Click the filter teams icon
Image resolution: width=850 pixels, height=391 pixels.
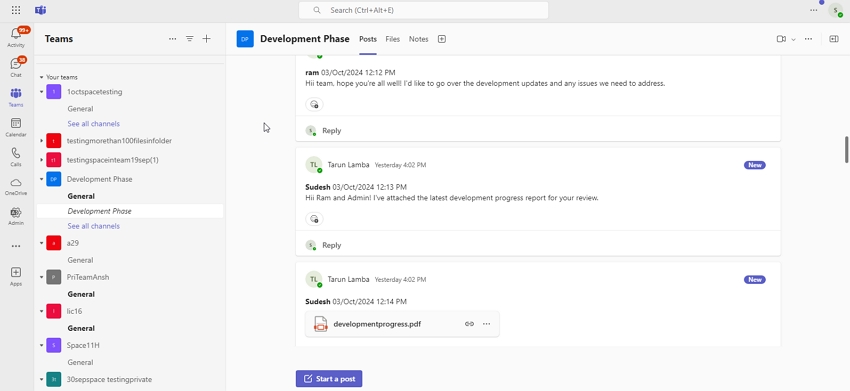pyautogui.click(x=190, y=39)
